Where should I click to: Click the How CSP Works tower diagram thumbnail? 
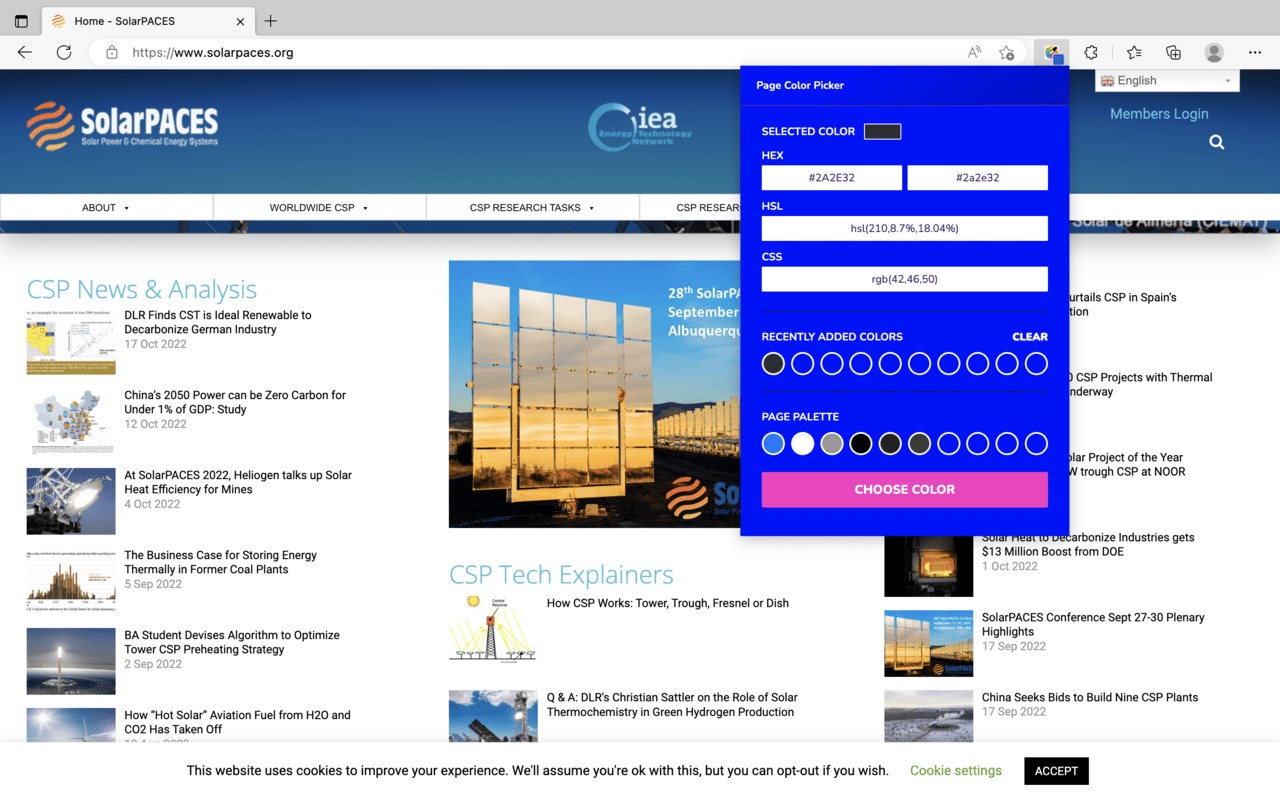pos(493,629)
